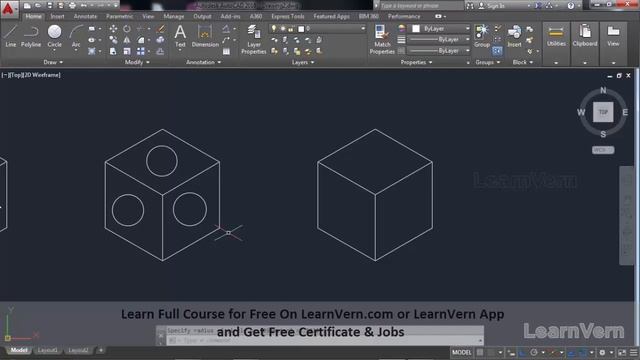The height and width of the screenshot is (360, 640).
Task: Switch to the View ribbon tab
Action: coord(148,16)
